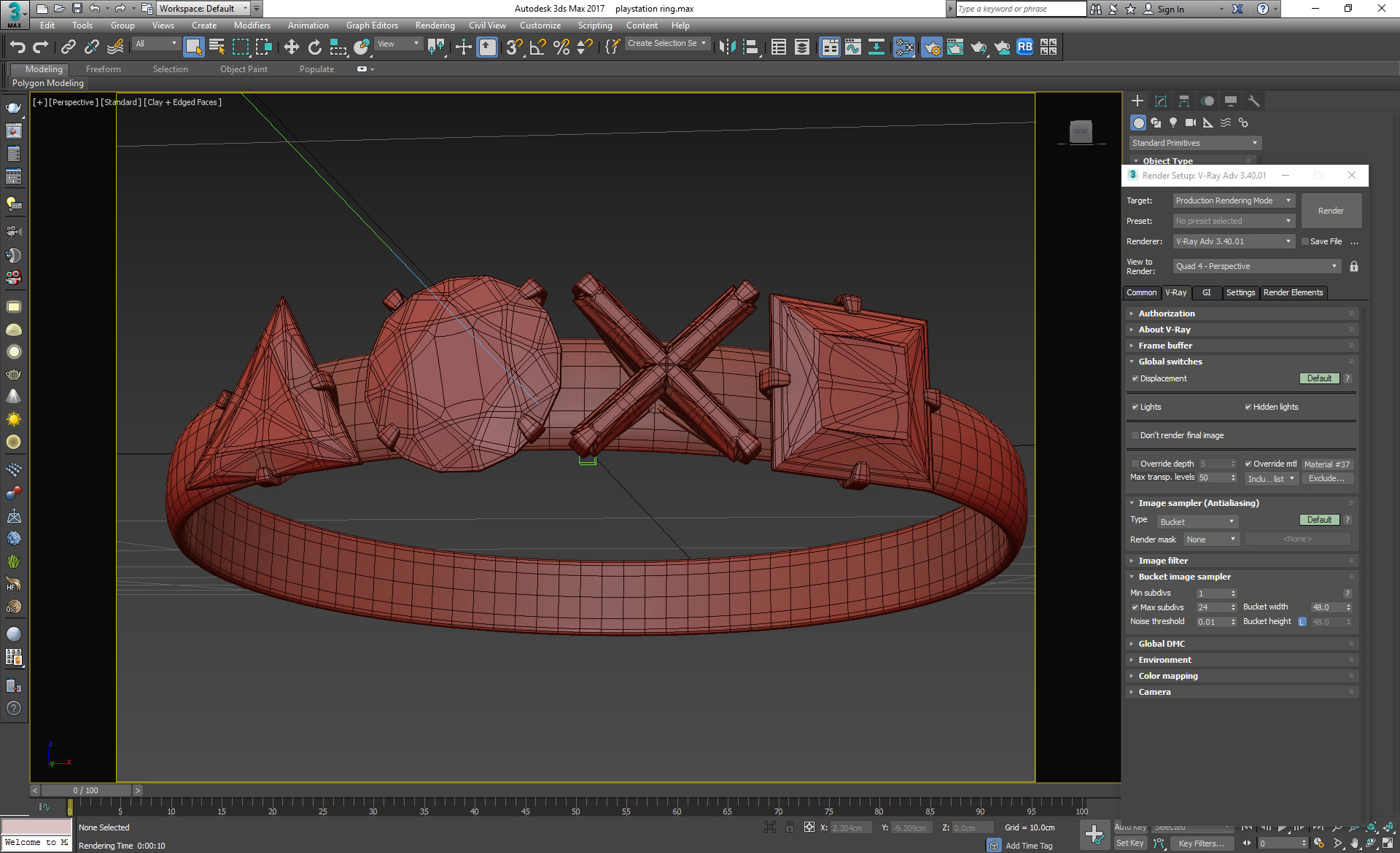
Task: Open the image sampler Type Bucket dropdown
Action: click(x=1197, y=522)
